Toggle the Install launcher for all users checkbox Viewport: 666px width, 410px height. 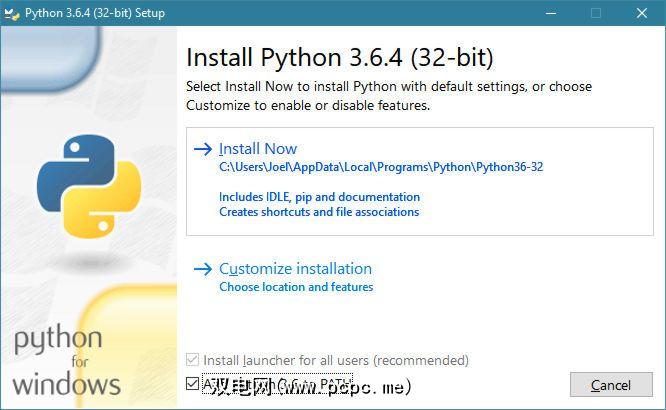tap(193, 360)
